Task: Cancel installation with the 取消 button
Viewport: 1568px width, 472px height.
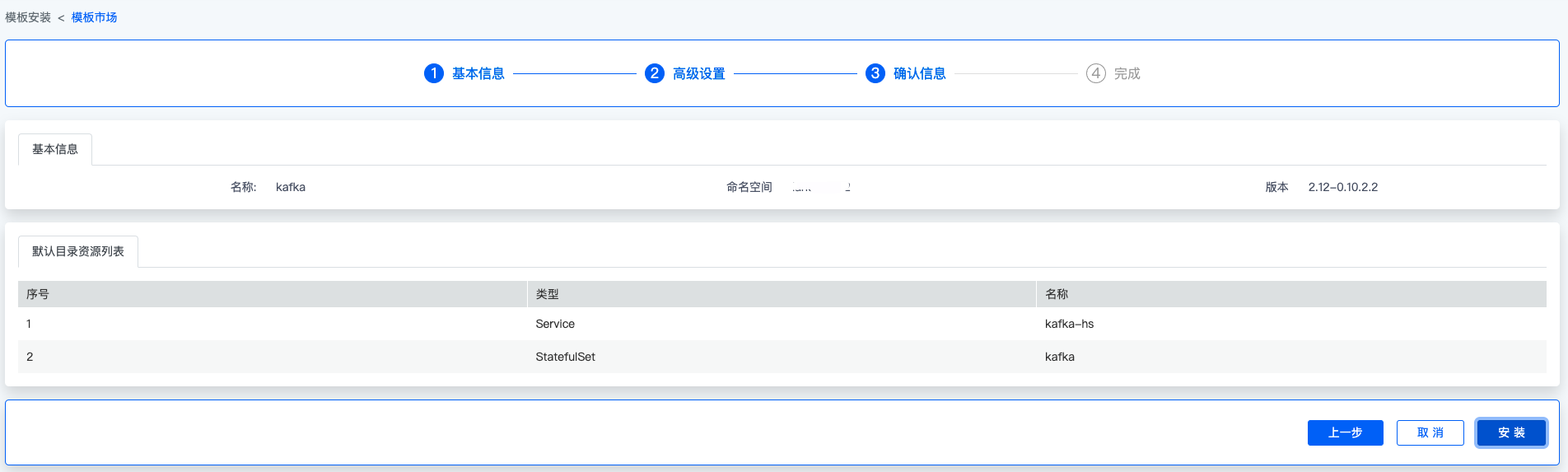Action: (x=1430, y=432)
